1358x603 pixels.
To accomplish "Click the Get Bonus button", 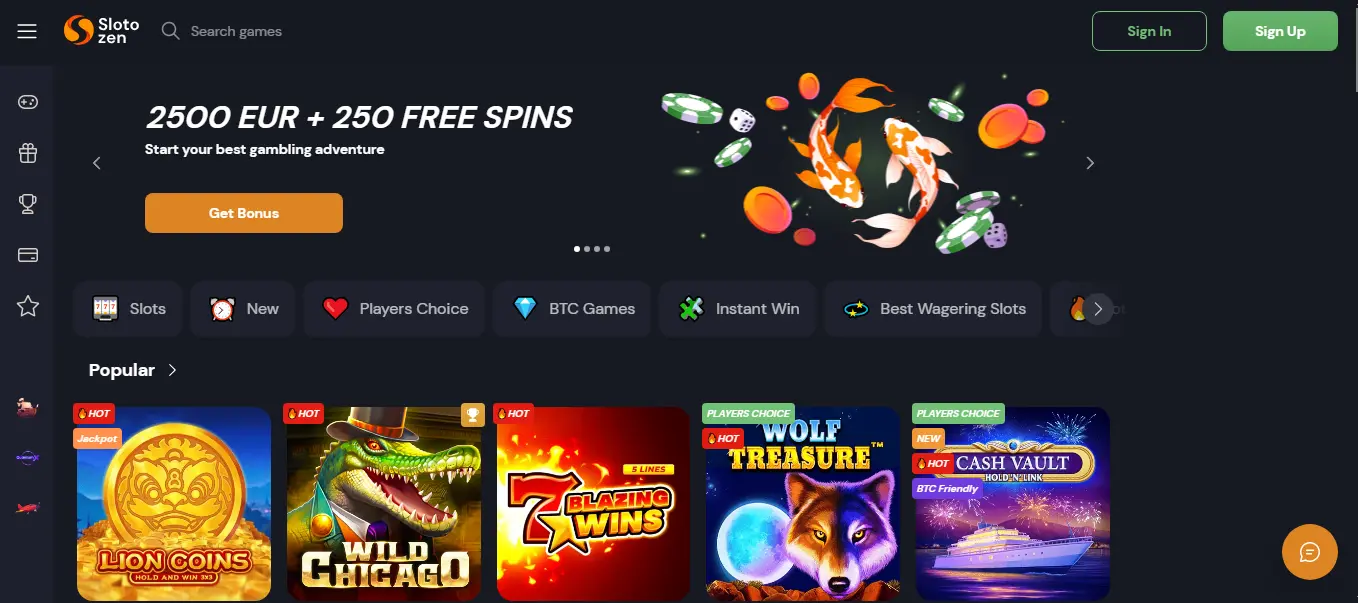I will [x=244, y=213].
